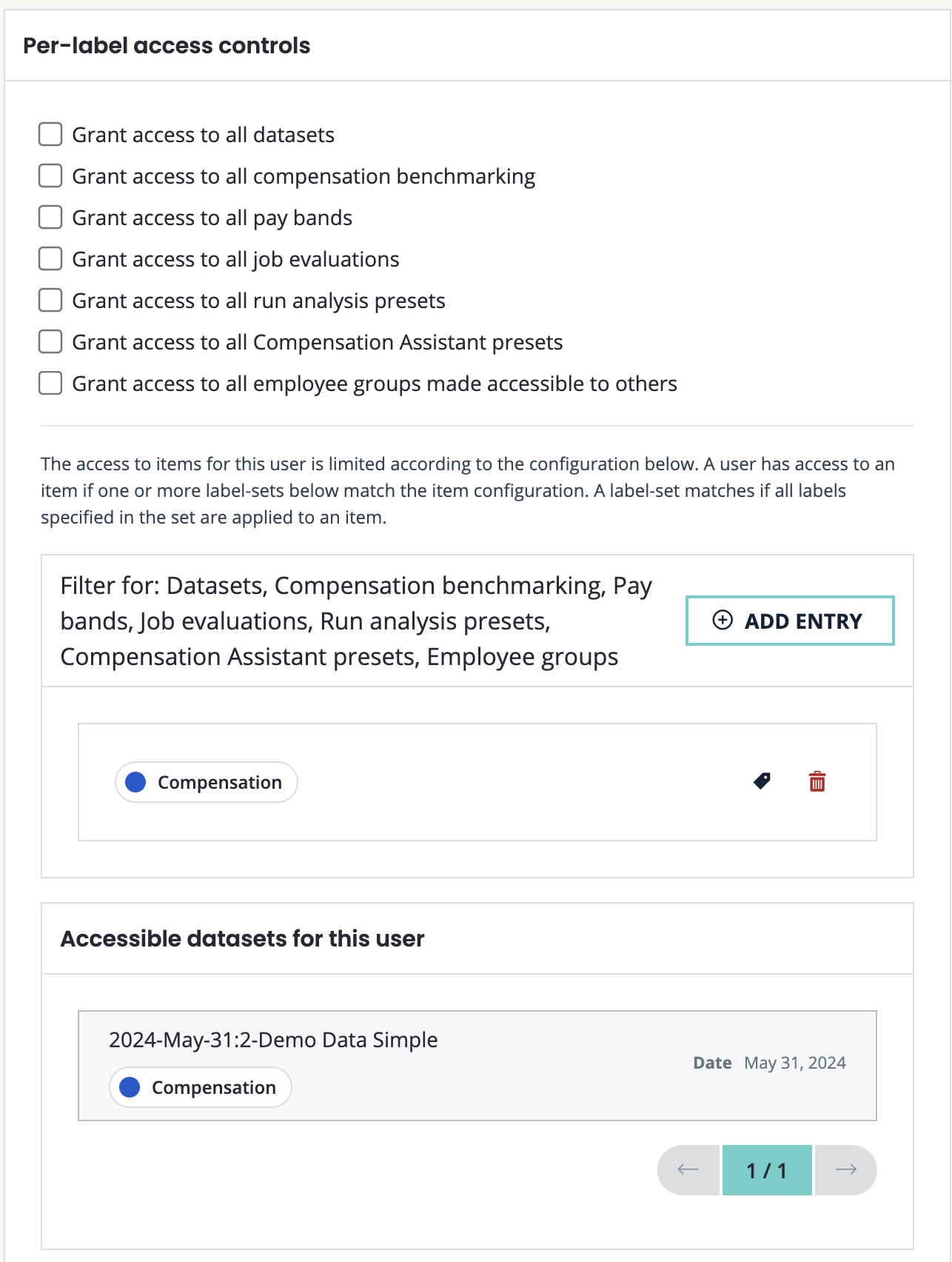Click the 1 / 1 page indicator
Screen dimensions: 952x1262
pos(767,1170)
